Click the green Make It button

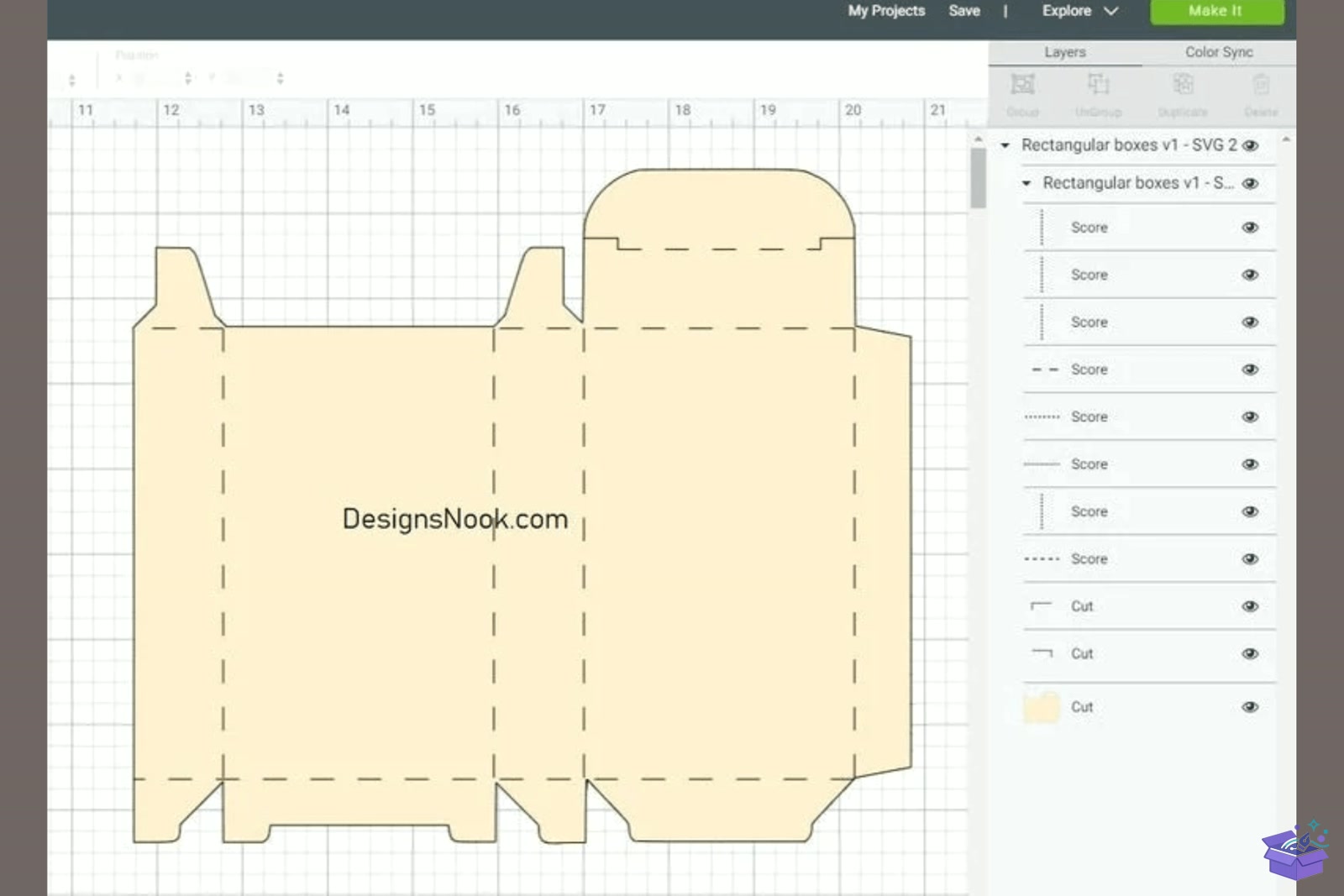coord(1216,11)
